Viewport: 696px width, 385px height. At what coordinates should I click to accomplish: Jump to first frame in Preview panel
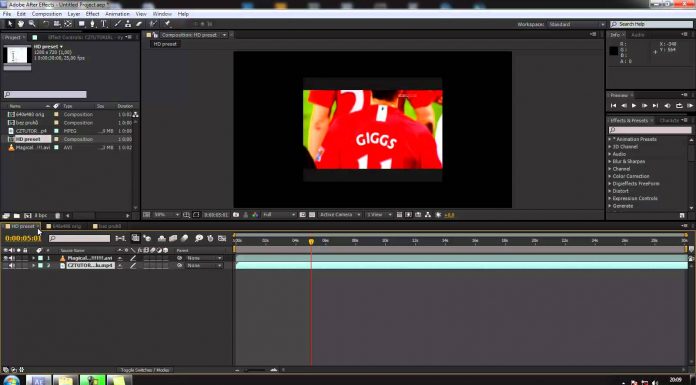tap(613, 106)
